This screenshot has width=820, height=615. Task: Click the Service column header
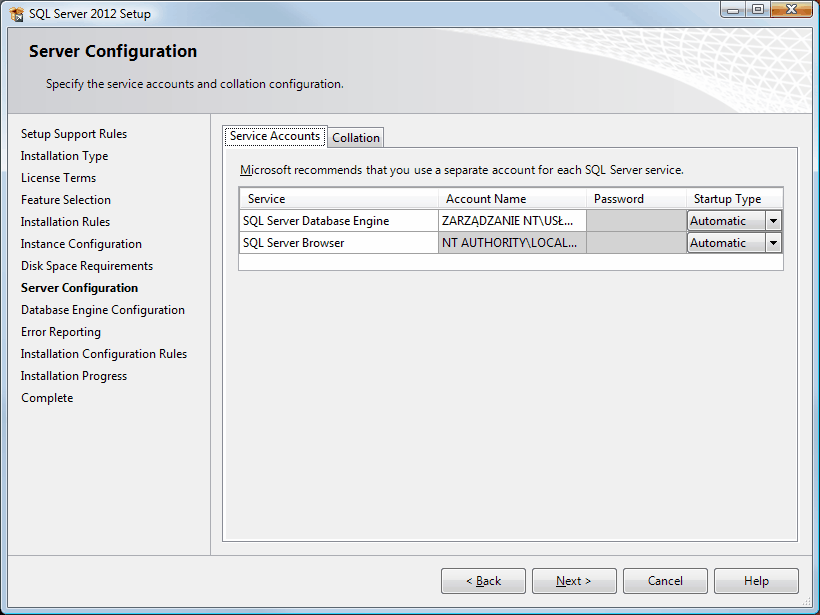(338, 199)
